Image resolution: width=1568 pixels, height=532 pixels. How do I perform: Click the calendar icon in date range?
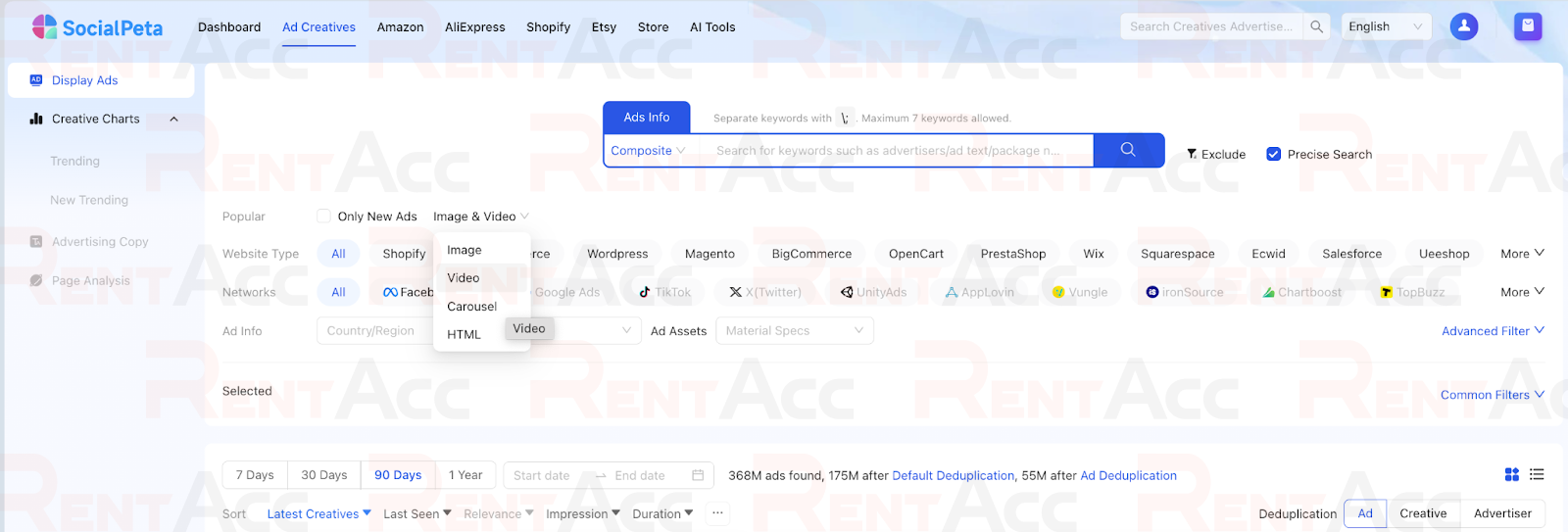[698, 475]
